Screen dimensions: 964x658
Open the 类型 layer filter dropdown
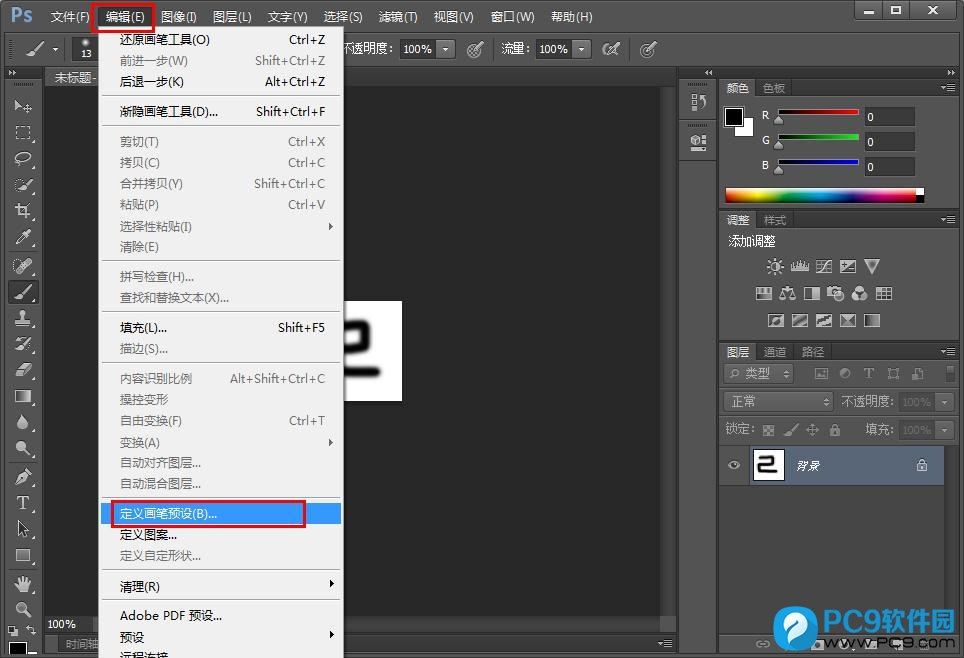[759, 373]
